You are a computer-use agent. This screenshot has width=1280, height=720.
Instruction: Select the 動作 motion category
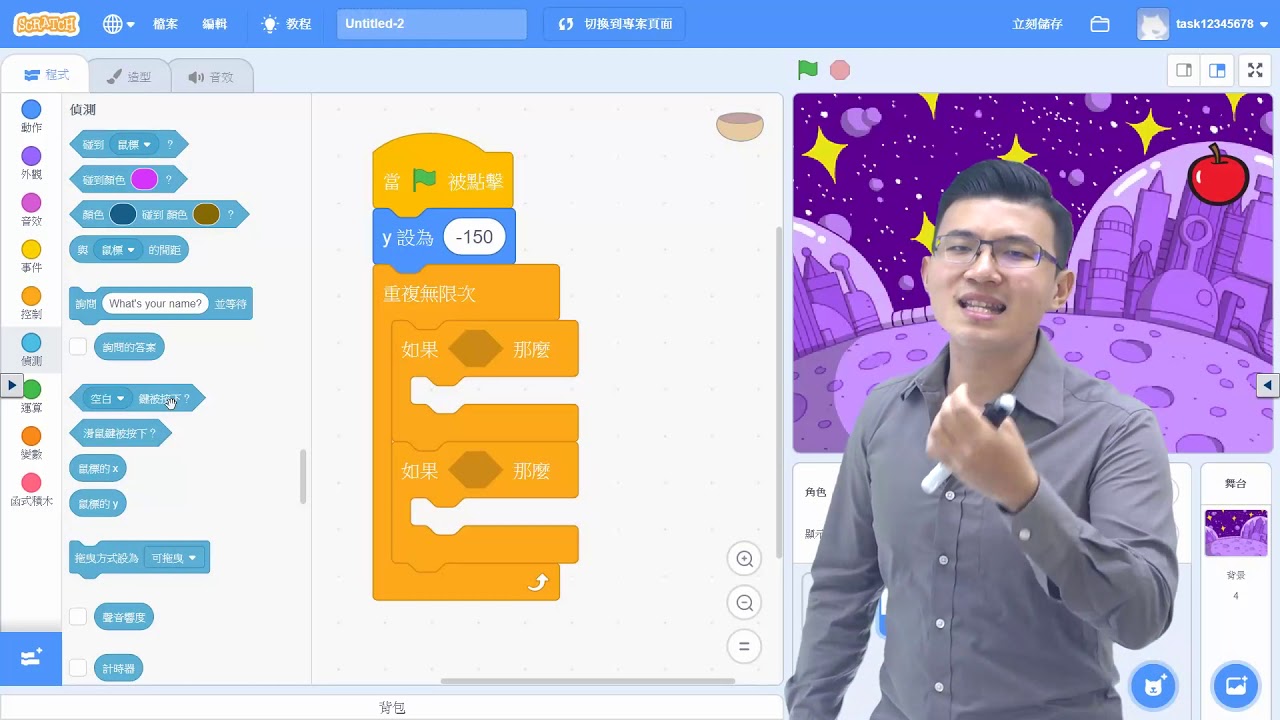click(31, 116)
